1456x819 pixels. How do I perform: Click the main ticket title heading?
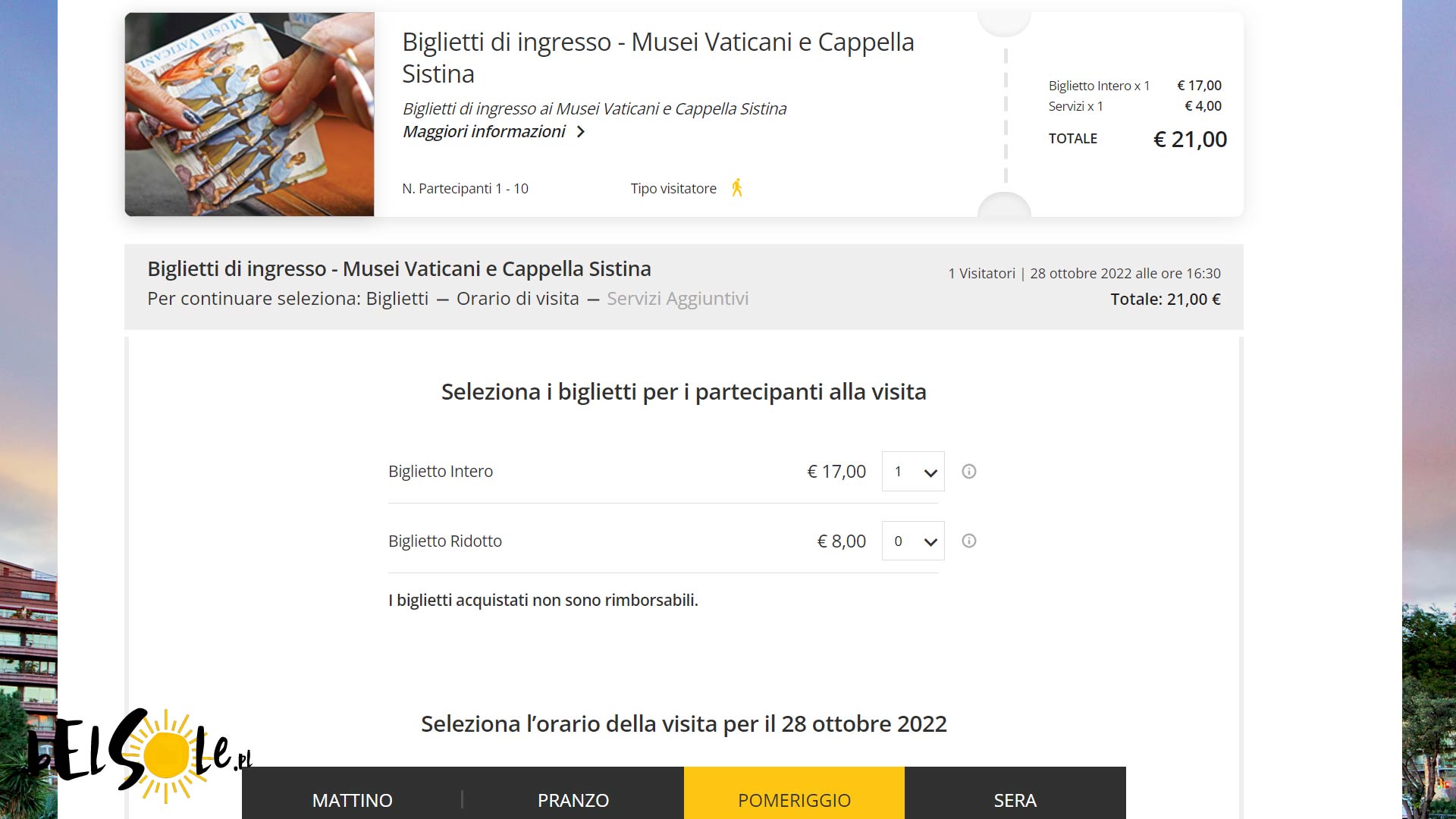click(658, 58)
